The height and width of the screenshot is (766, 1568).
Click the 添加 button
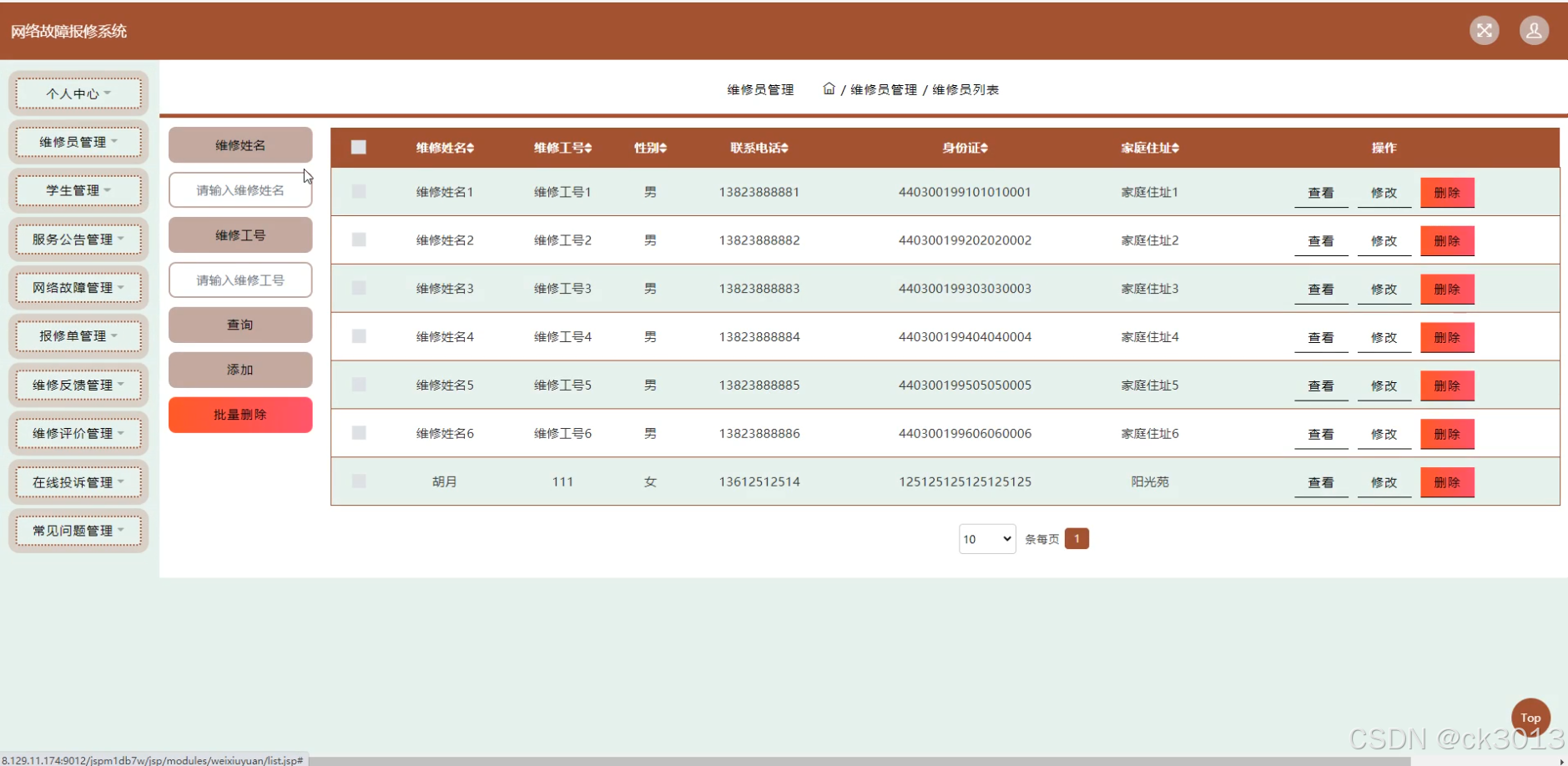coord(239,370)
